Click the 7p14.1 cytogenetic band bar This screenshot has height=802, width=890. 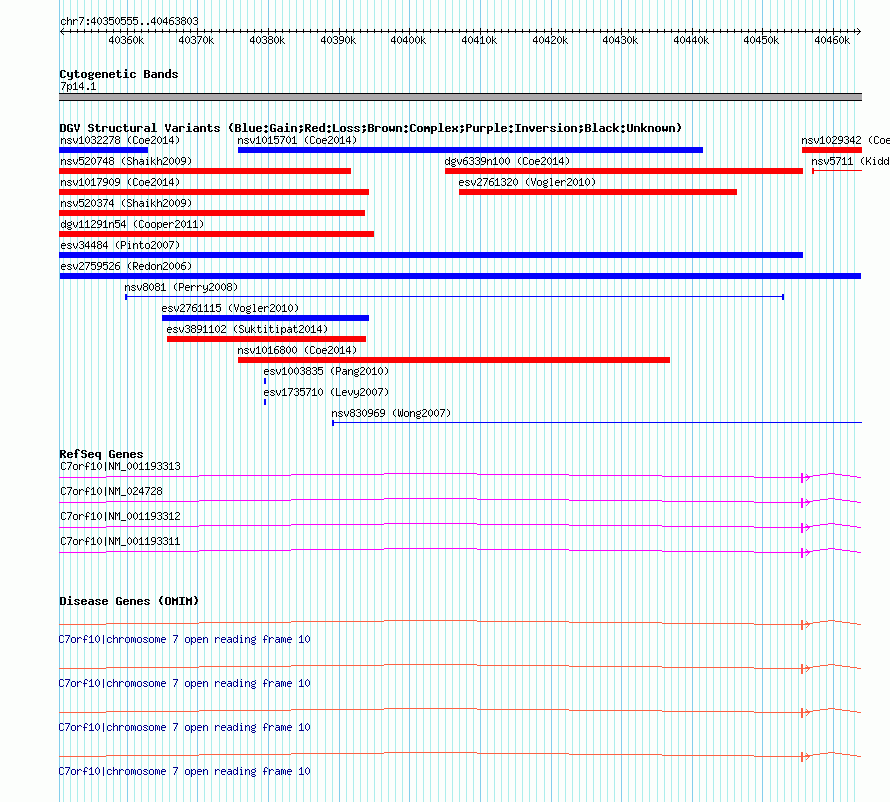(x=460, y=97)
